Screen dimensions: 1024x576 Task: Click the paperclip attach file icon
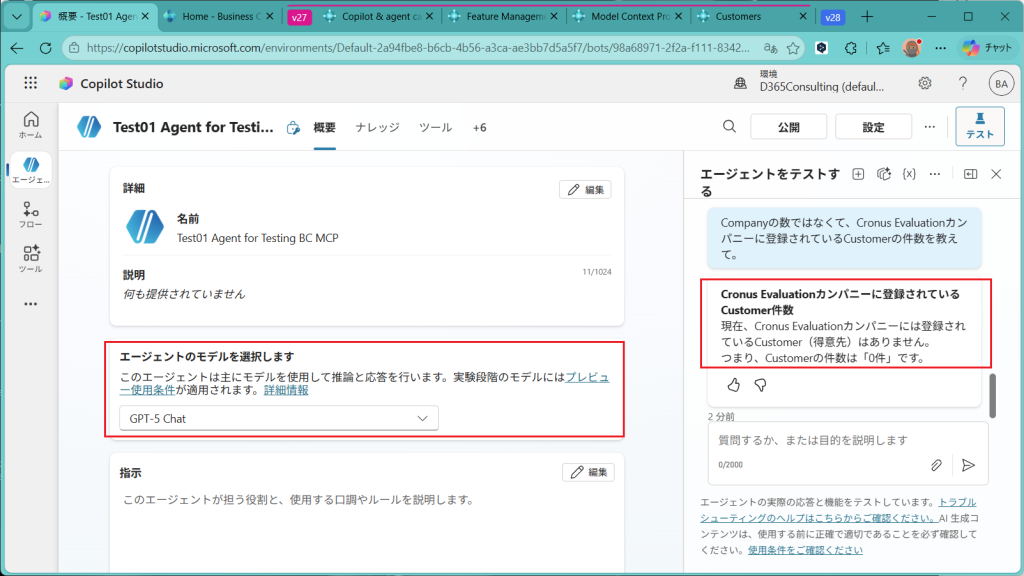tap(936, 465)
